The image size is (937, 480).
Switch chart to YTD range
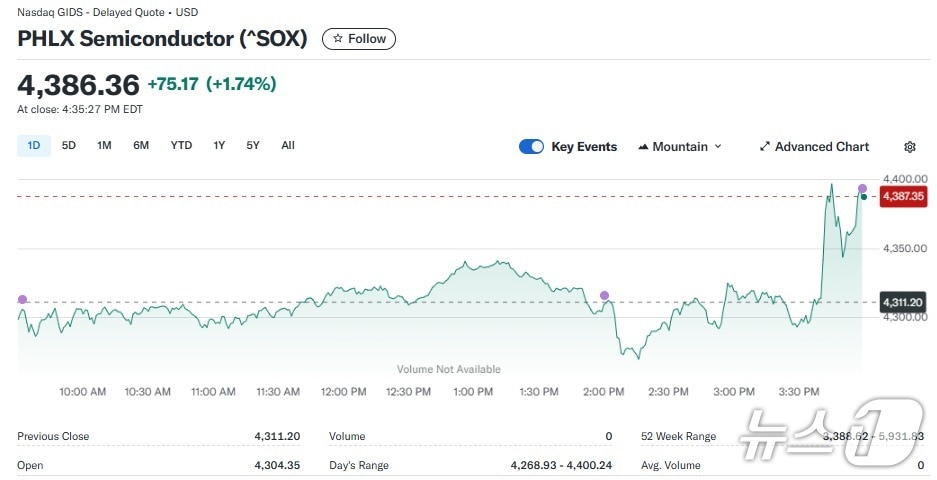181,146
